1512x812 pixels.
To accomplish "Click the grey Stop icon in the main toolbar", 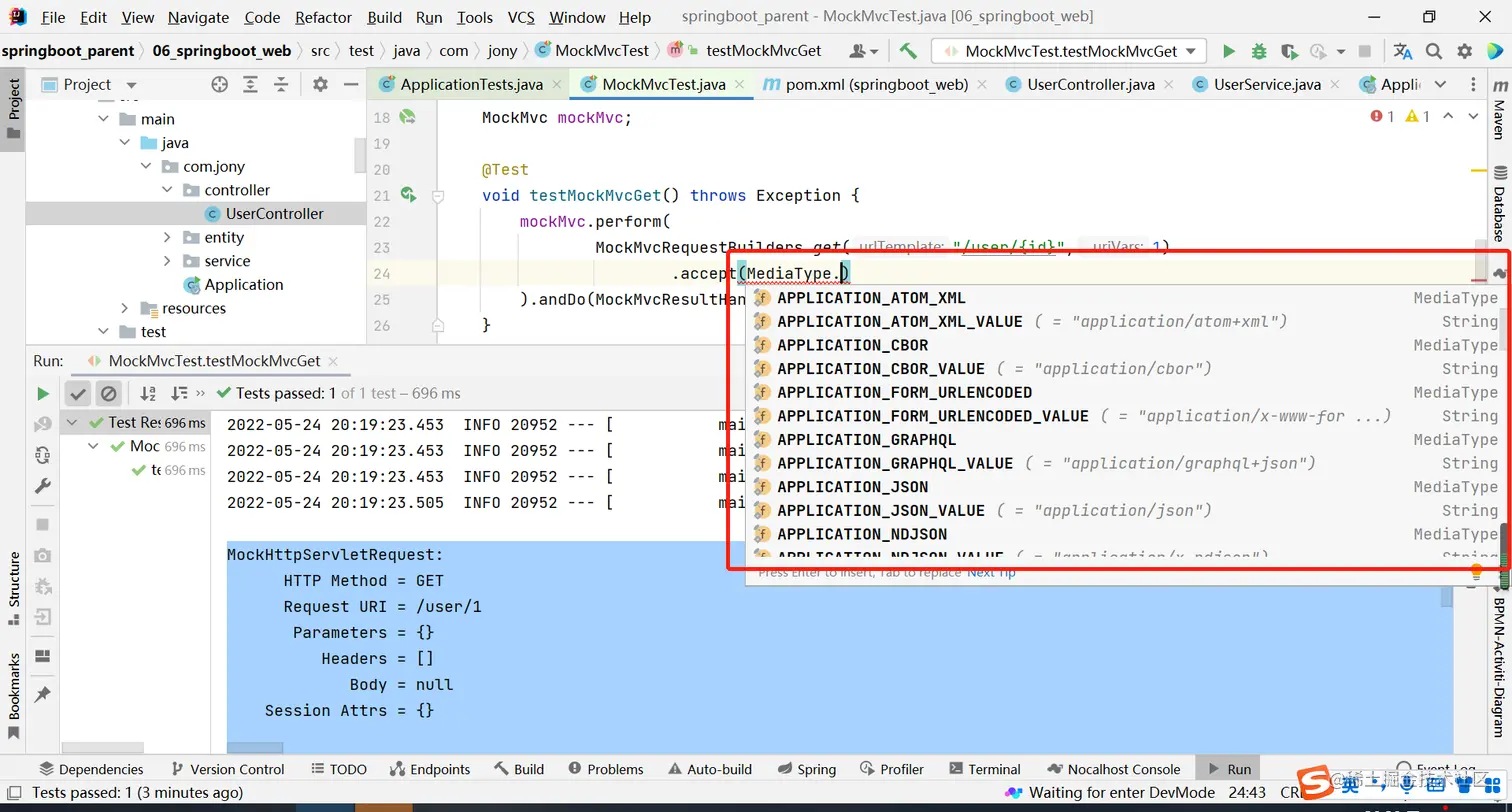I will [x=1365, y=51].
